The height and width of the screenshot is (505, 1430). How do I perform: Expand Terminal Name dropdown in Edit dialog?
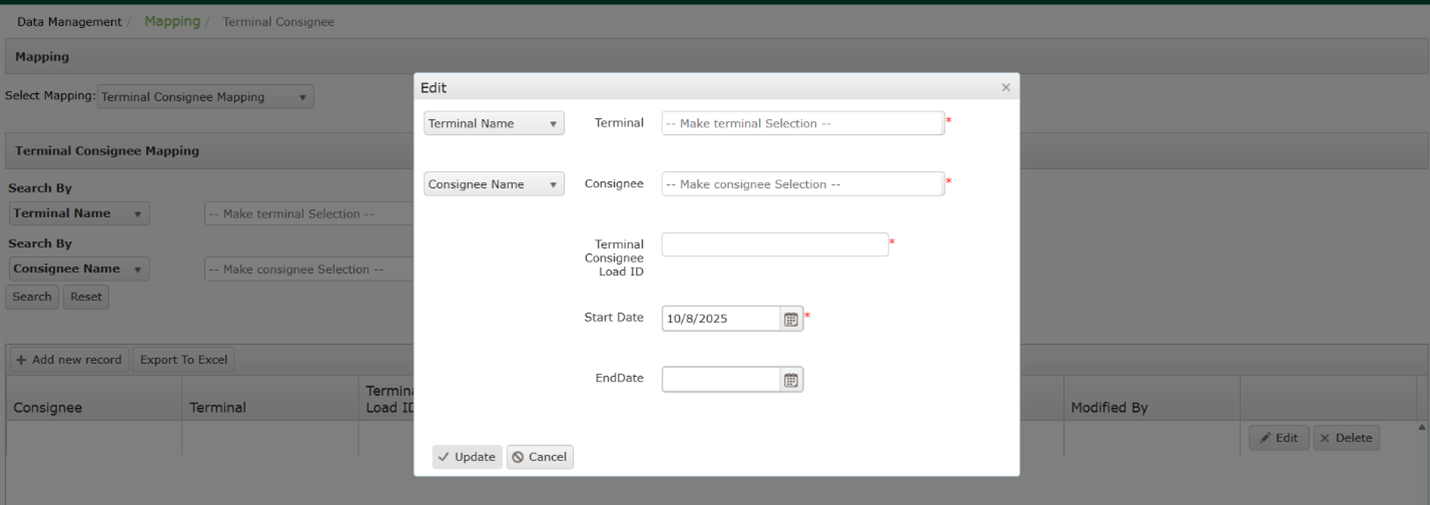494,124
